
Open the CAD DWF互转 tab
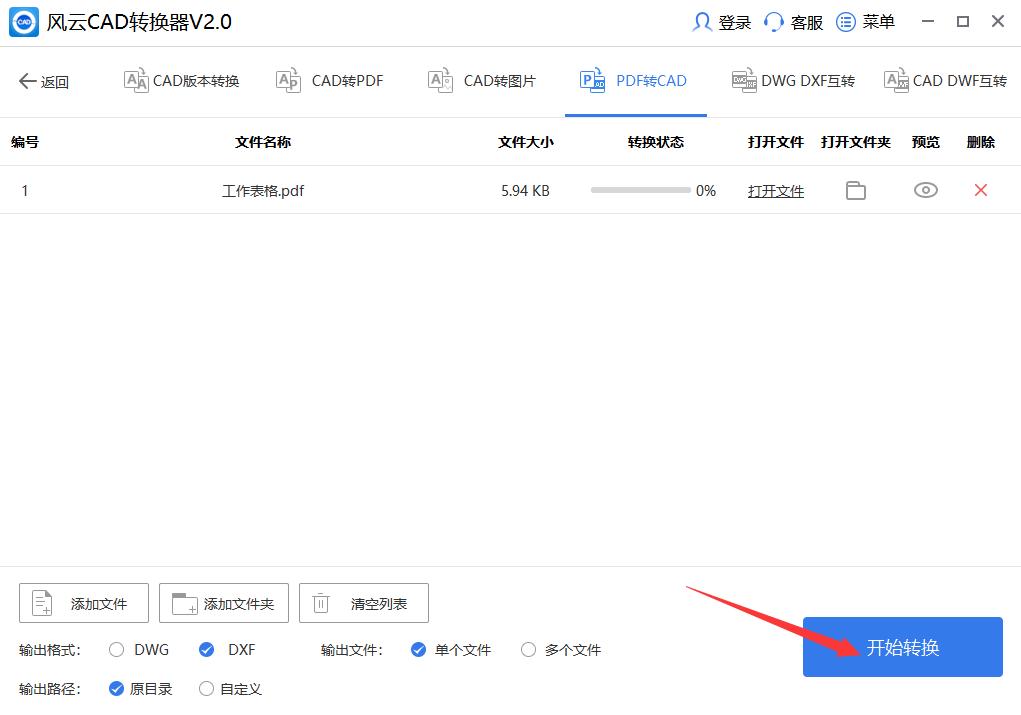[x=945, y=81]
